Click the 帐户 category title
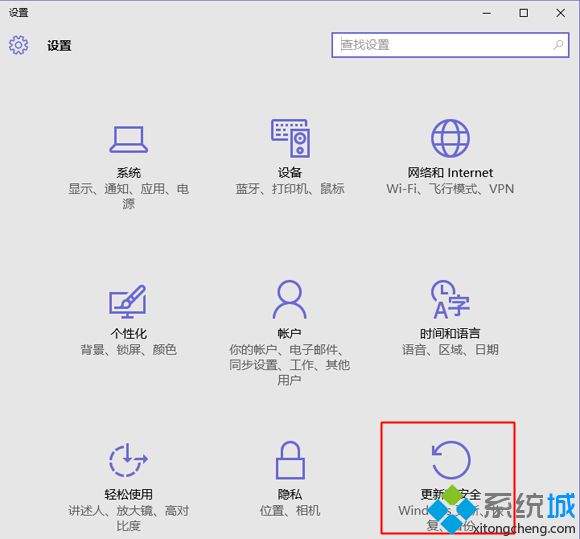The height and width of the screenshot is (539, 580). [x=290, y=334]
